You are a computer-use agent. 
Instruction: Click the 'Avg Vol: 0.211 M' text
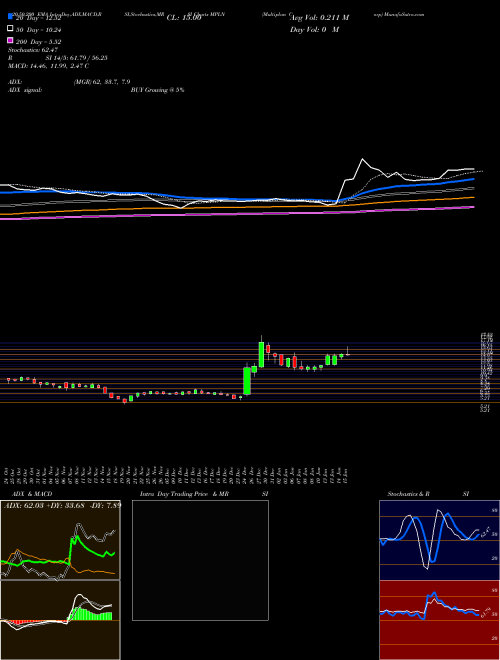click(319, 18)
